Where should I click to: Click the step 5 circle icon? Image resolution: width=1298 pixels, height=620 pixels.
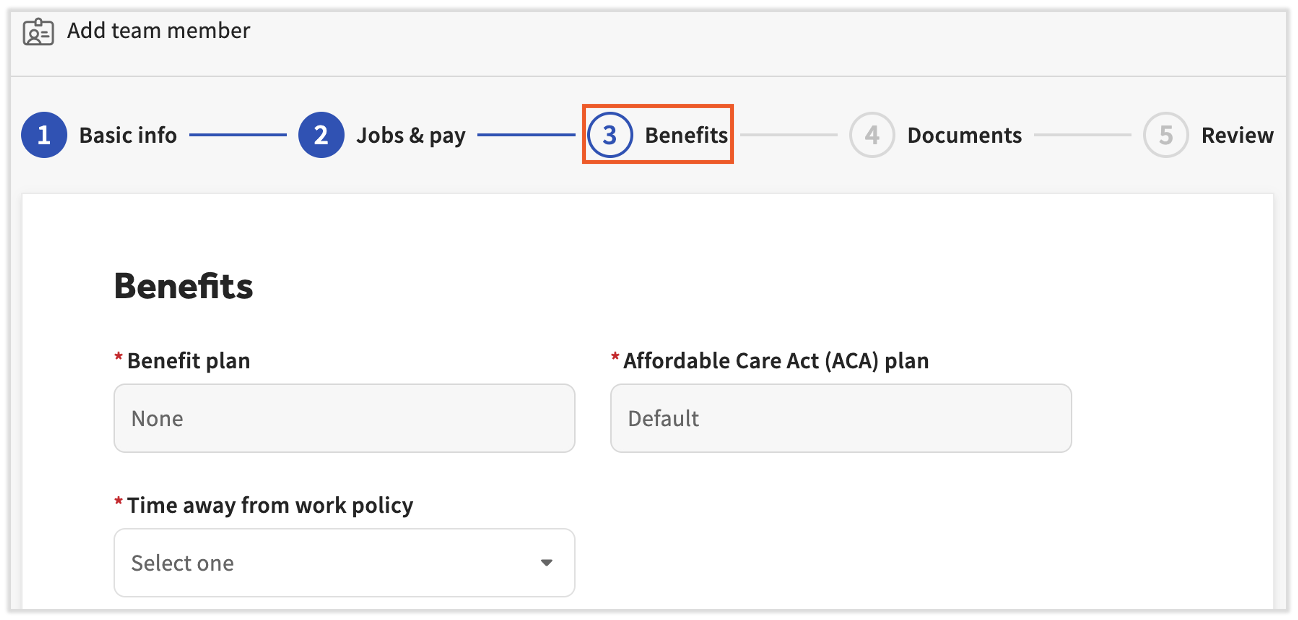point(1166,135)
